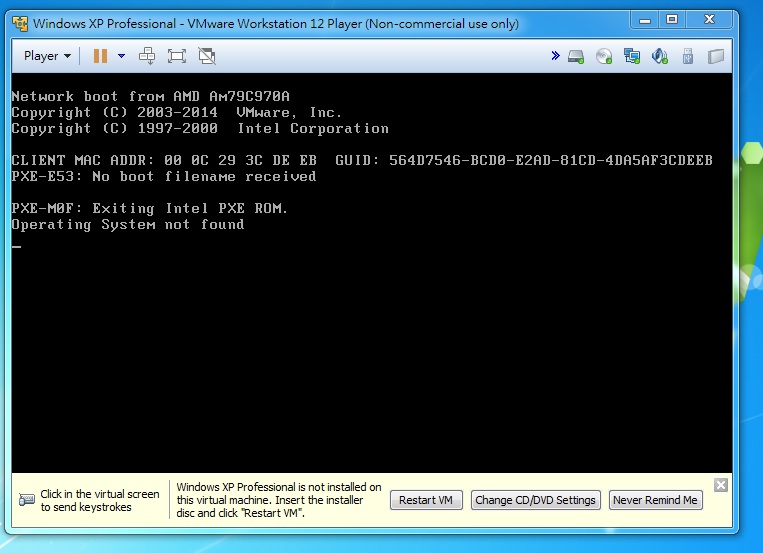Open the message log icon
763x553 pixels.
(716, 56)
